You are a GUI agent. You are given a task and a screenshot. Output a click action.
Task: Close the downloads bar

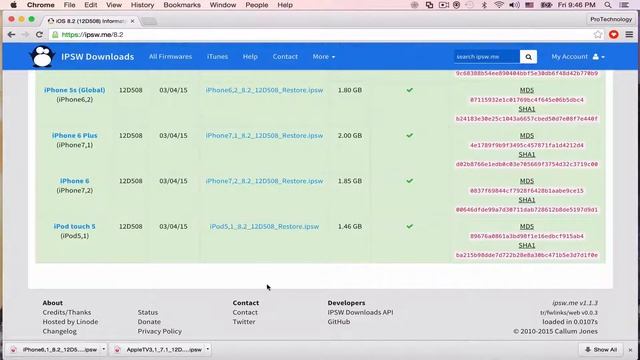pos(630,350)
